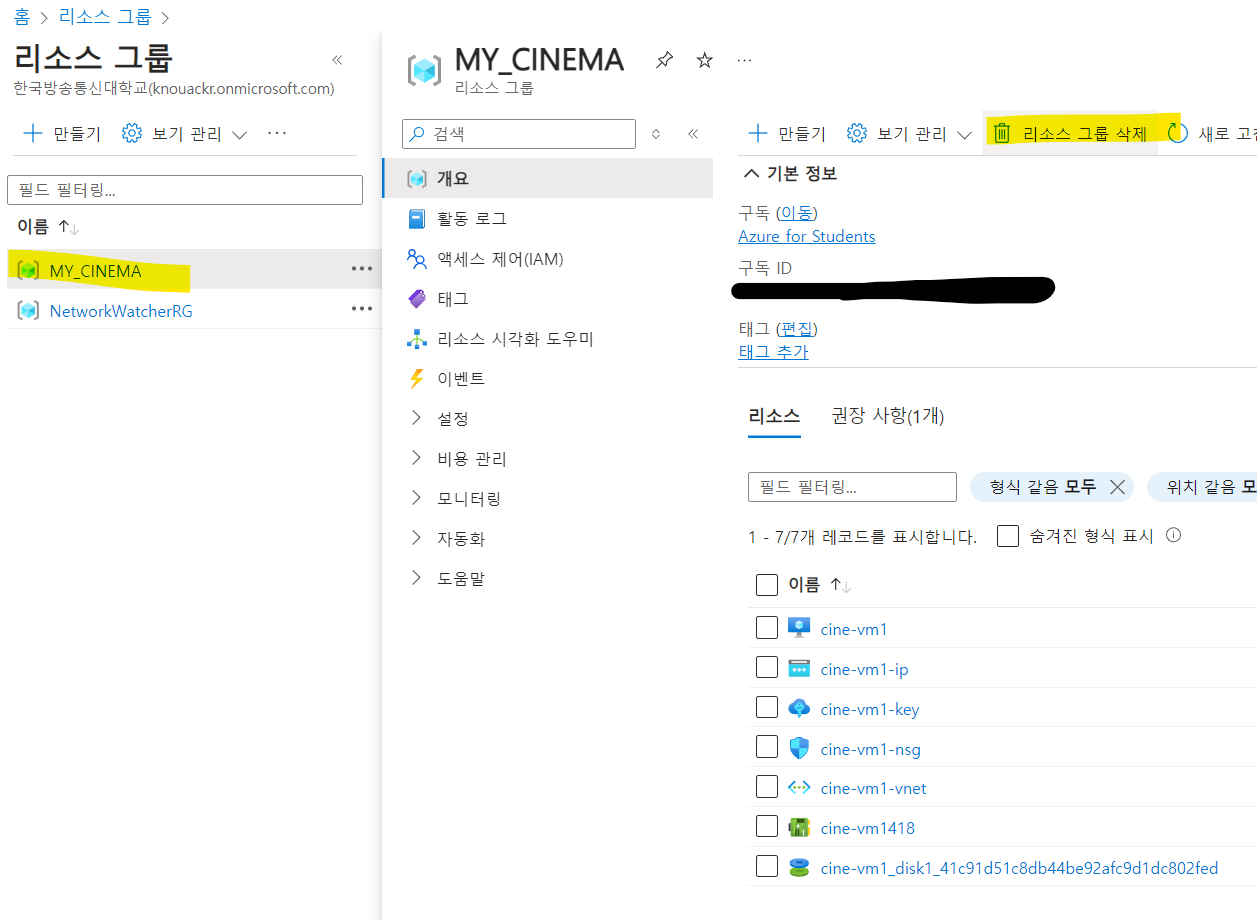Open the ellipsis menu for MY_CINEMA row
Screen dimensions: 1257x920
[x=362, y=269]
